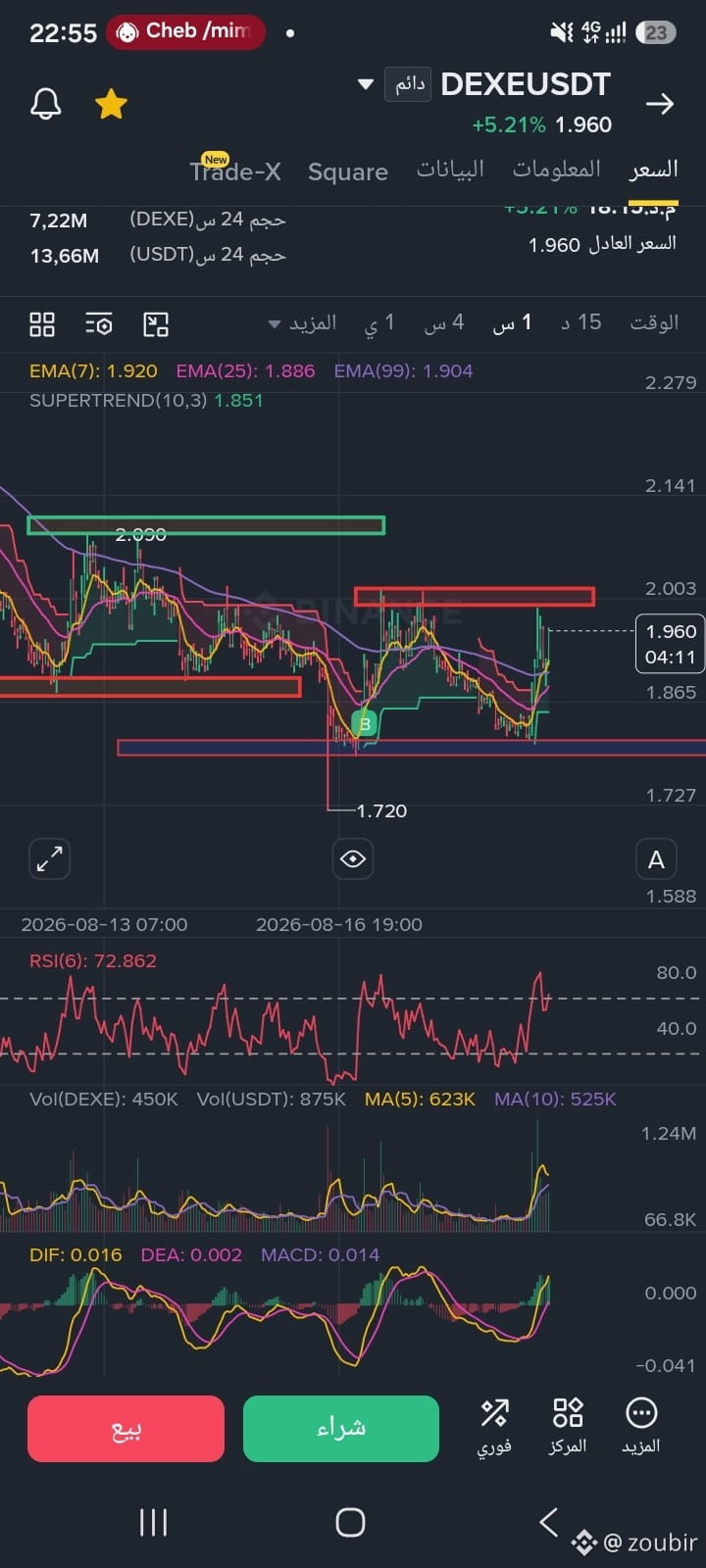Tap the MA(10) volume average label
This screenshot has width=706, height=1568.
[555, 1099]
